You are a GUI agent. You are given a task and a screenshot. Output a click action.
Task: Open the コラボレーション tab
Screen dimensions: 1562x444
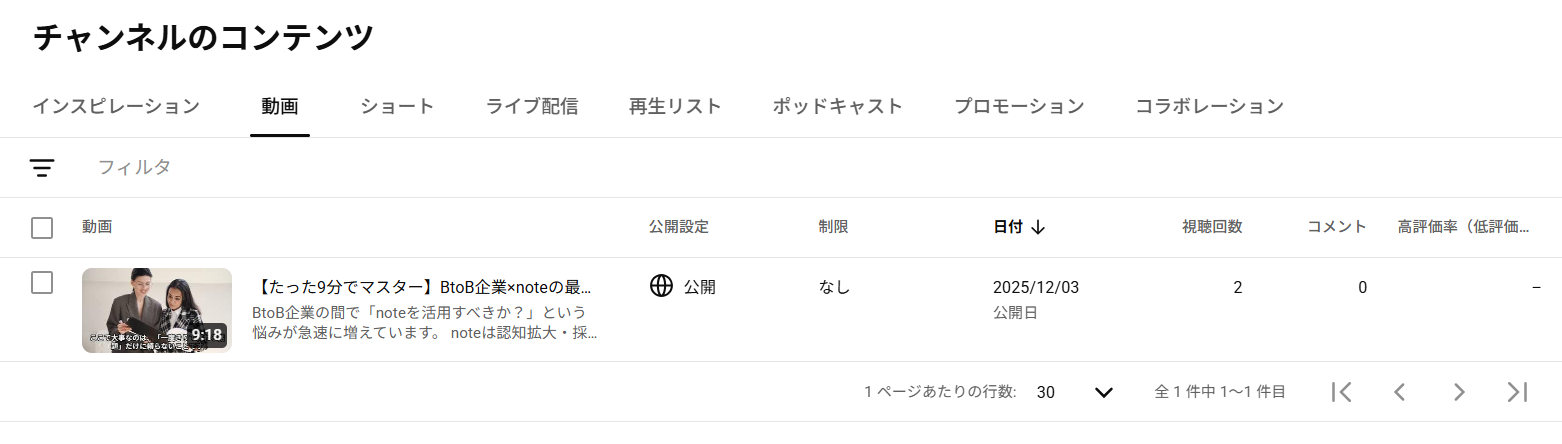(1209, 106)
